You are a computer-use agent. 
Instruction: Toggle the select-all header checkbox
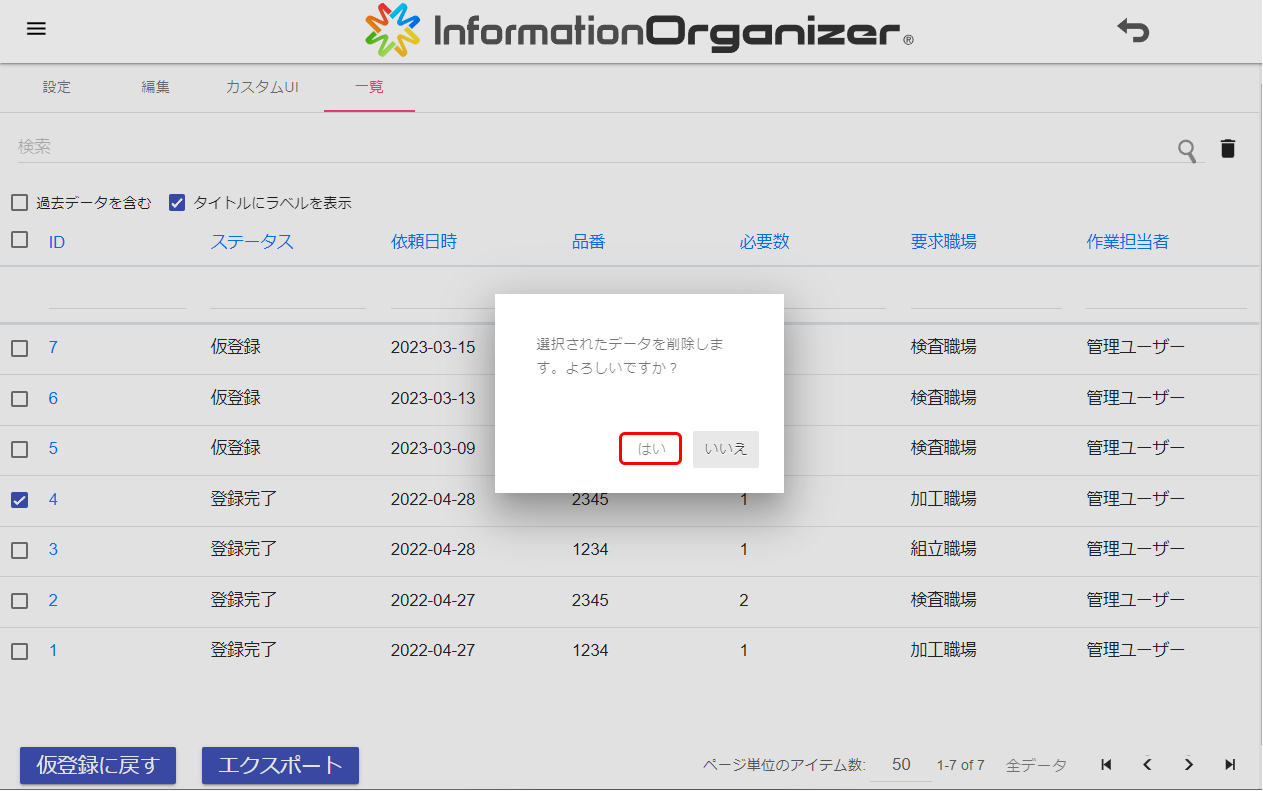(x=20, y=240)
